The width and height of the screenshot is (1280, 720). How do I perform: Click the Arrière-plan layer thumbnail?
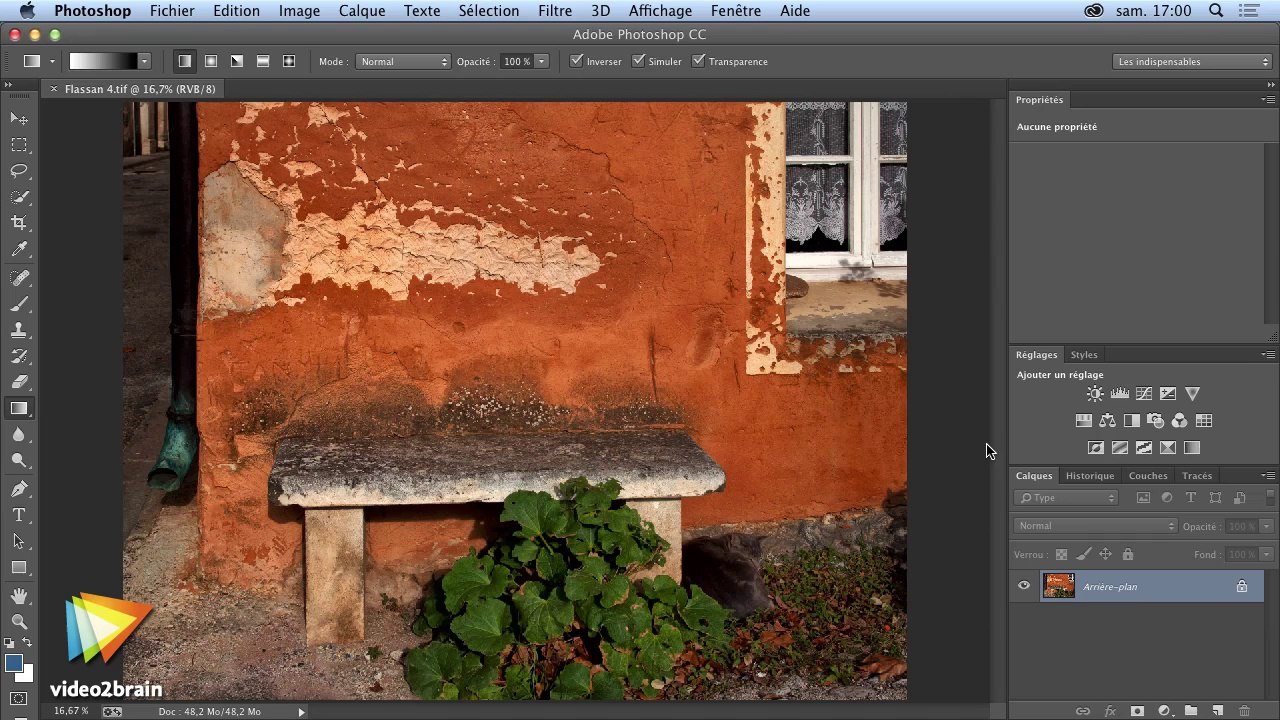pyautogui.click(x=1058, y=586)
